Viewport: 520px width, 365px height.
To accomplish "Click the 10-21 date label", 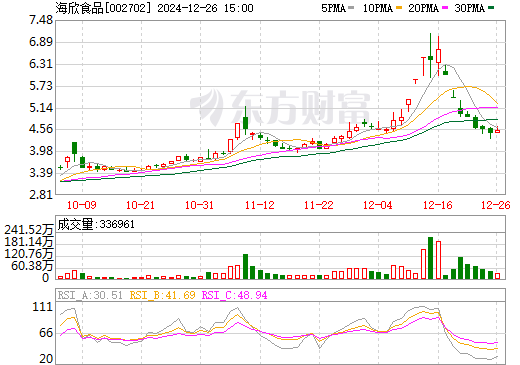I will coord(140,205).
